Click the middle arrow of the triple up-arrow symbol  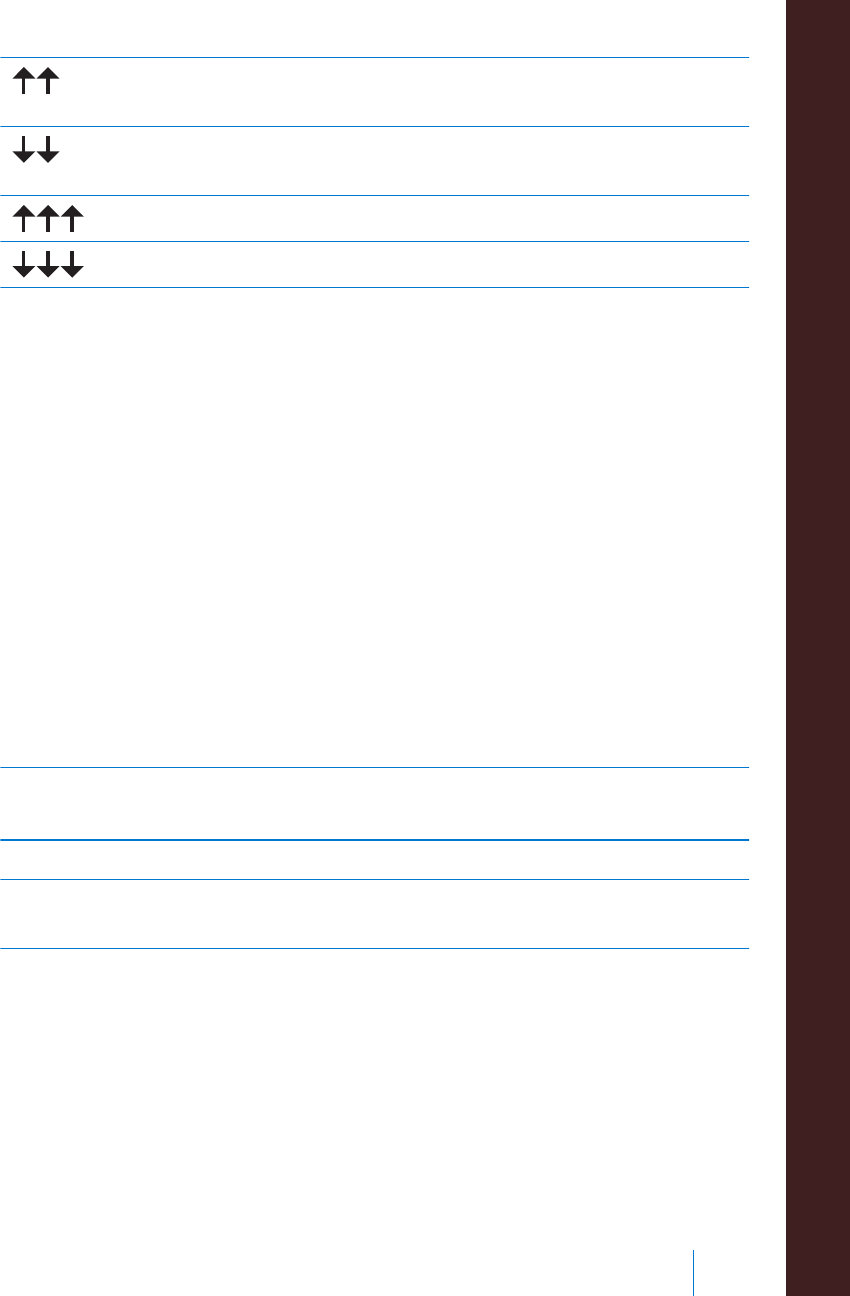coord(48,218)
